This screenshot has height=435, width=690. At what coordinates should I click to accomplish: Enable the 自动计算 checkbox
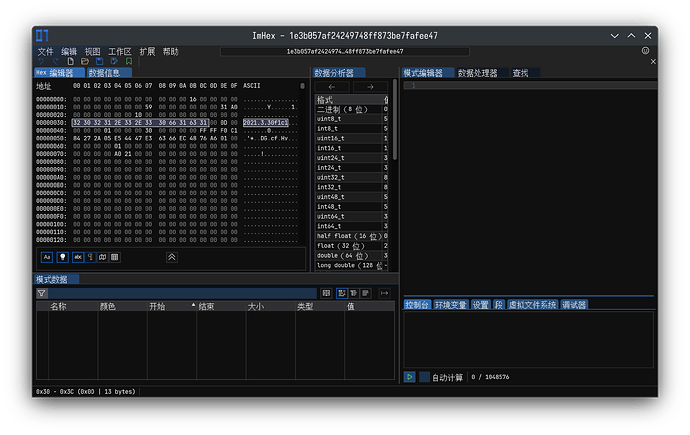424,377
